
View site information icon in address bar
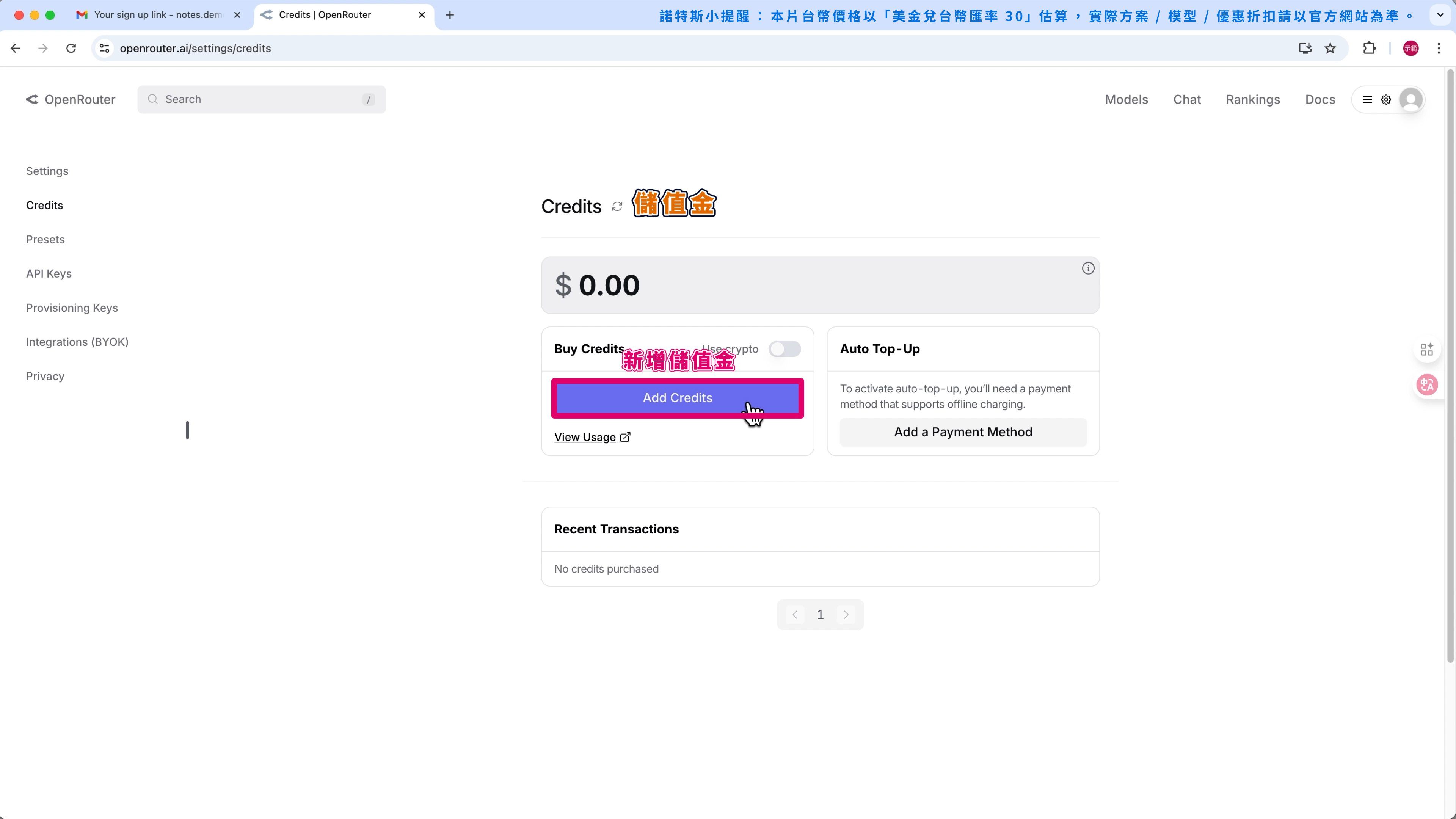point(105,48)
